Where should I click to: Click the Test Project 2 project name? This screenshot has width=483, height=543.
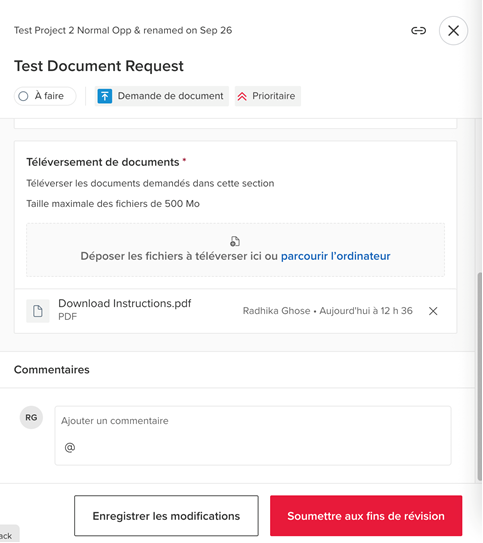123,30
